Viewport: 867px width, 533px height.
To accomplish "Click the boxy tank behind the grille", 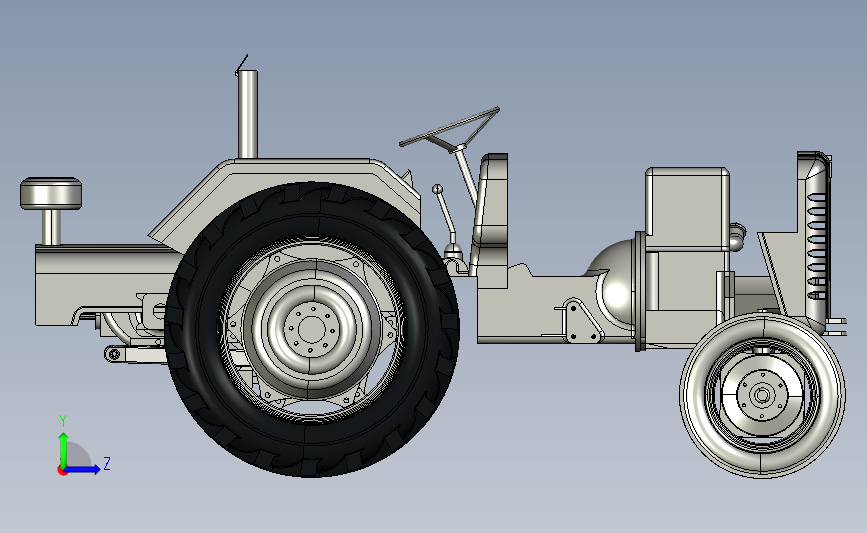I will pos(687,208).
